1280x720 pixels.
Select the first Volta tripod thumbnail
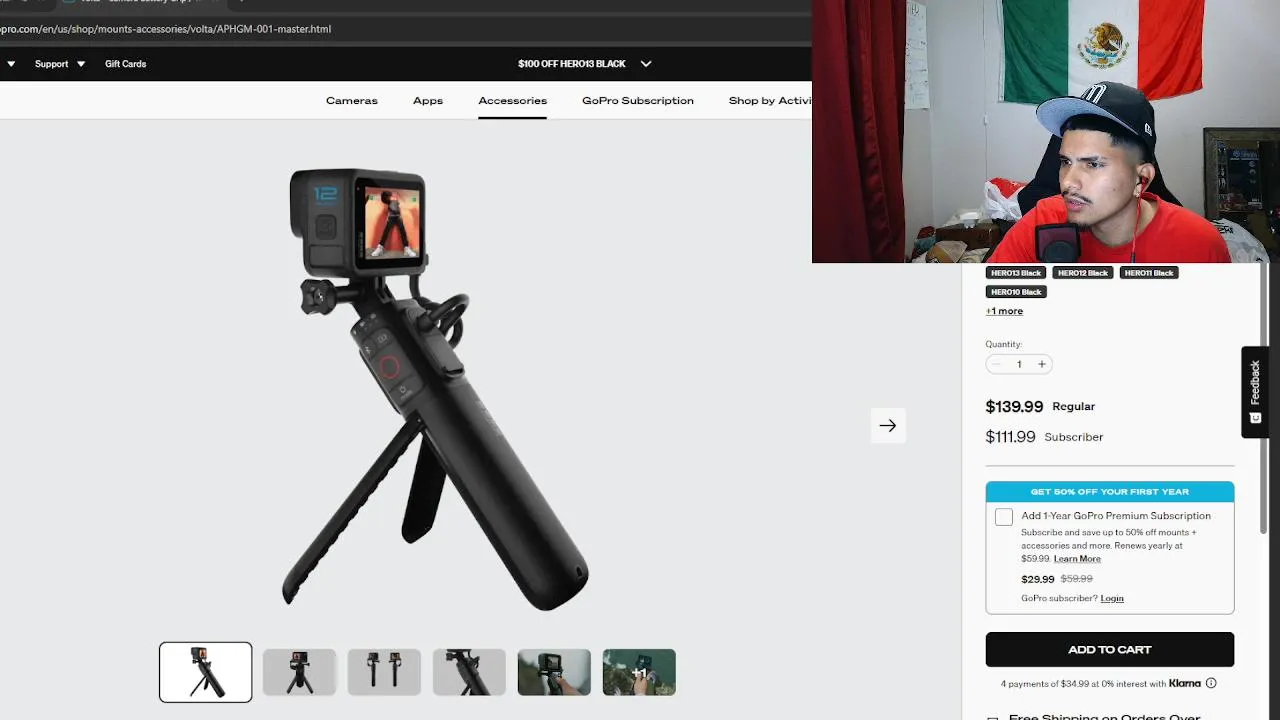[x=206, y=672]
